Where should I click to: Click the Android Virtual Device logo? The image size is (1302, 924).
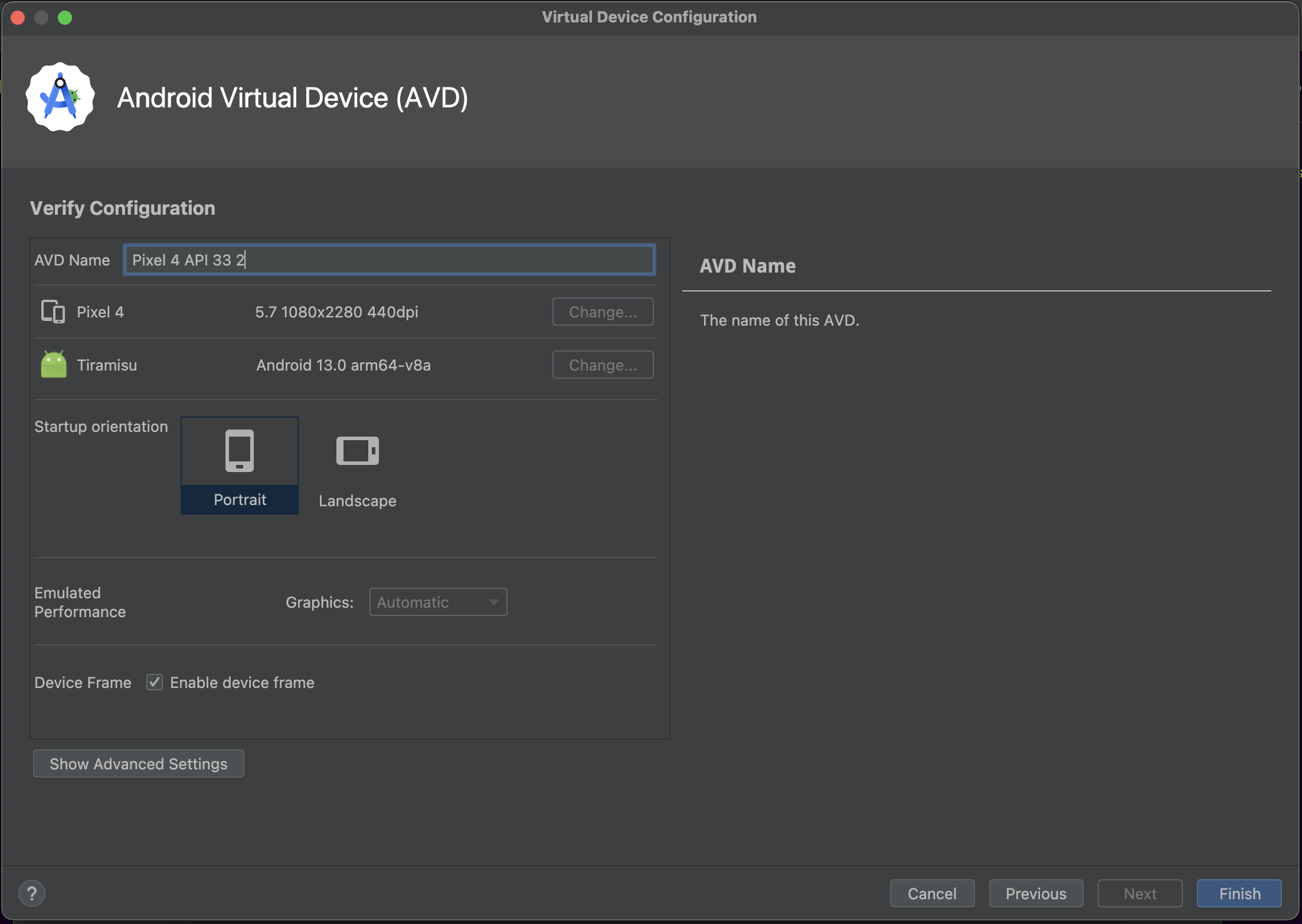(60, 96)
